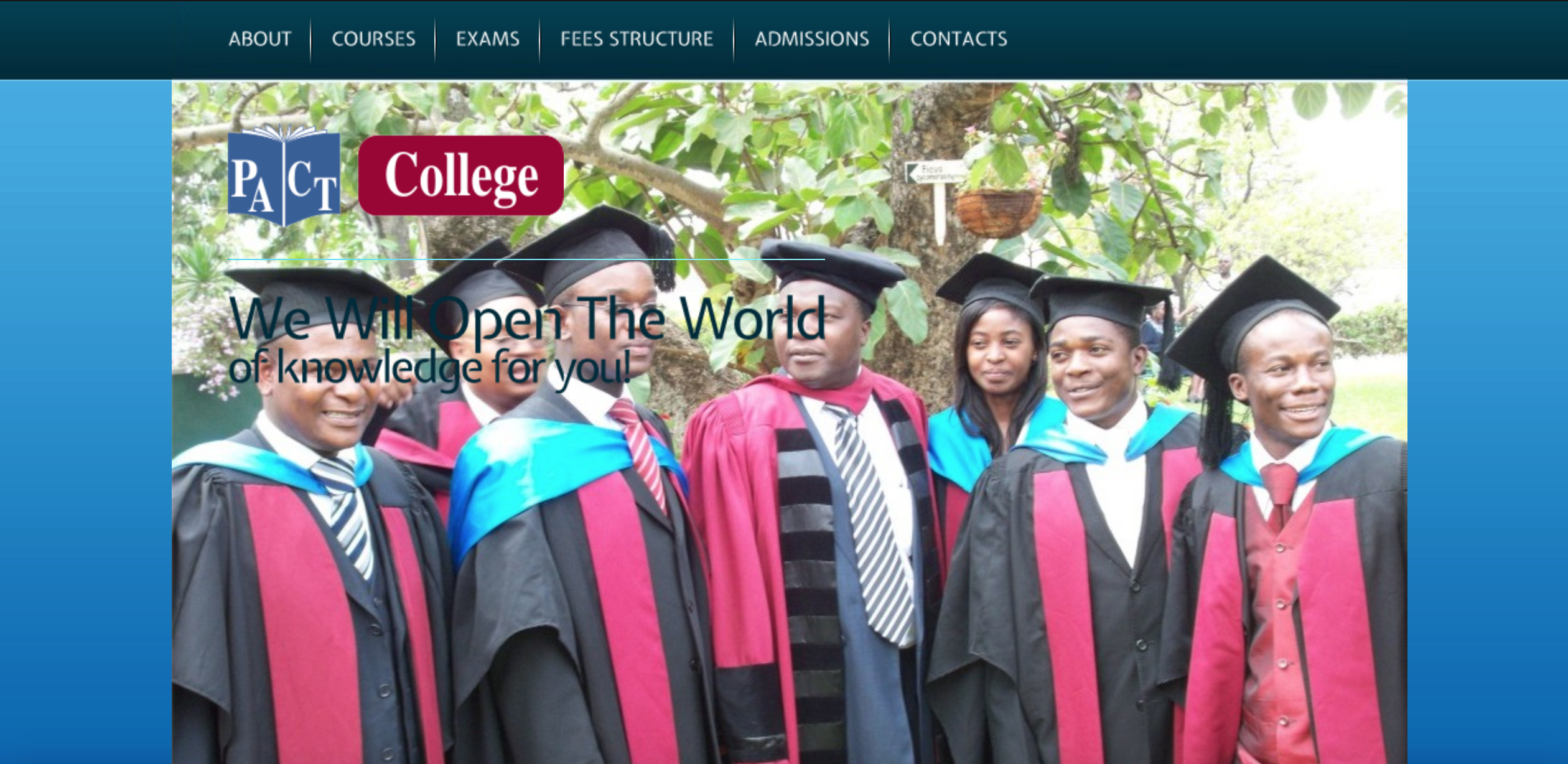The height and width of the screenshot is (764, 1568).
Task: Click the Ficus arrow sign on the tree
Action: click(933, 172)
